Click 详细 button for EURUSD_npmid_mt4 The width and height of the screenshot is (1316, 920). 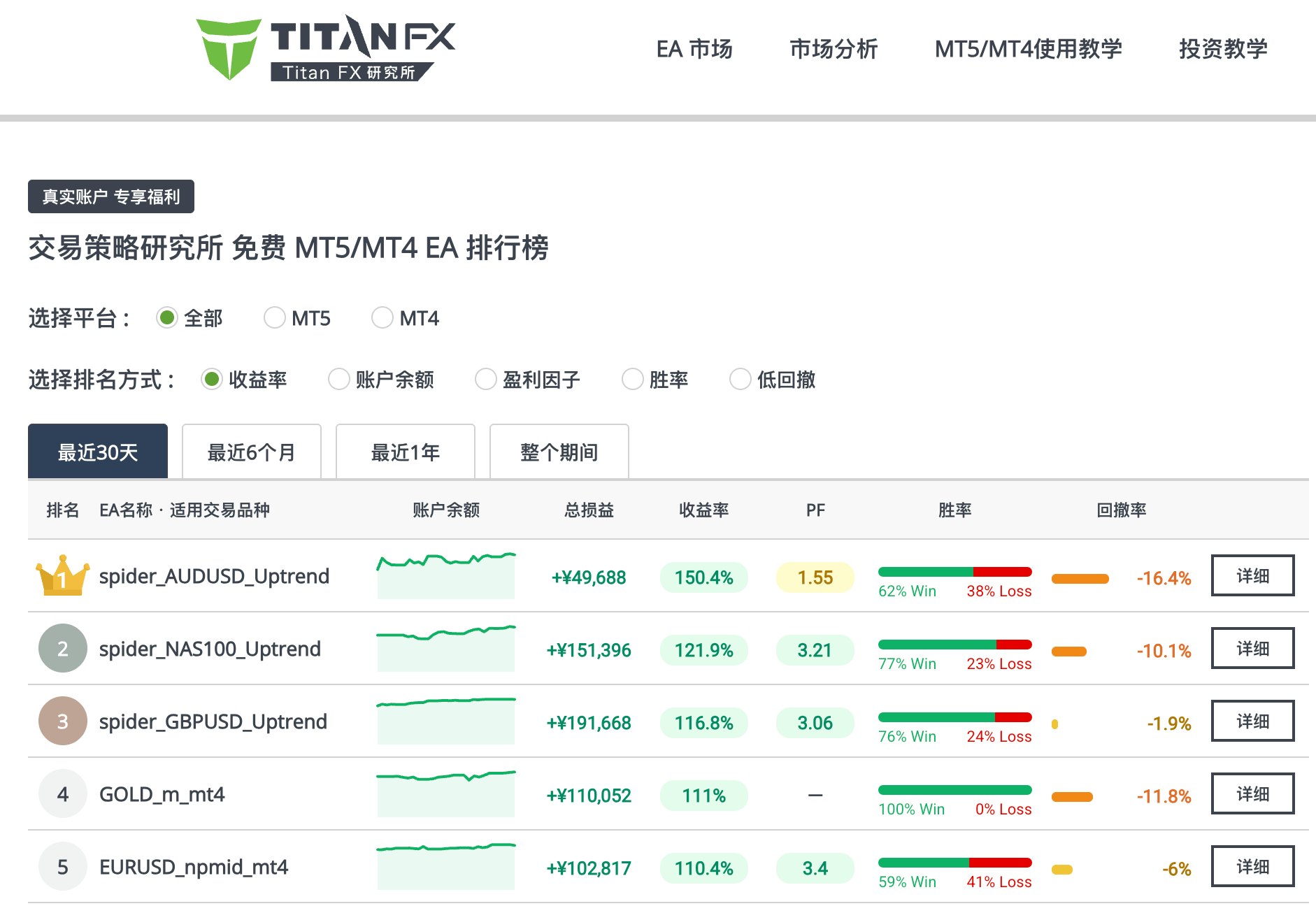coord(1252,867)
